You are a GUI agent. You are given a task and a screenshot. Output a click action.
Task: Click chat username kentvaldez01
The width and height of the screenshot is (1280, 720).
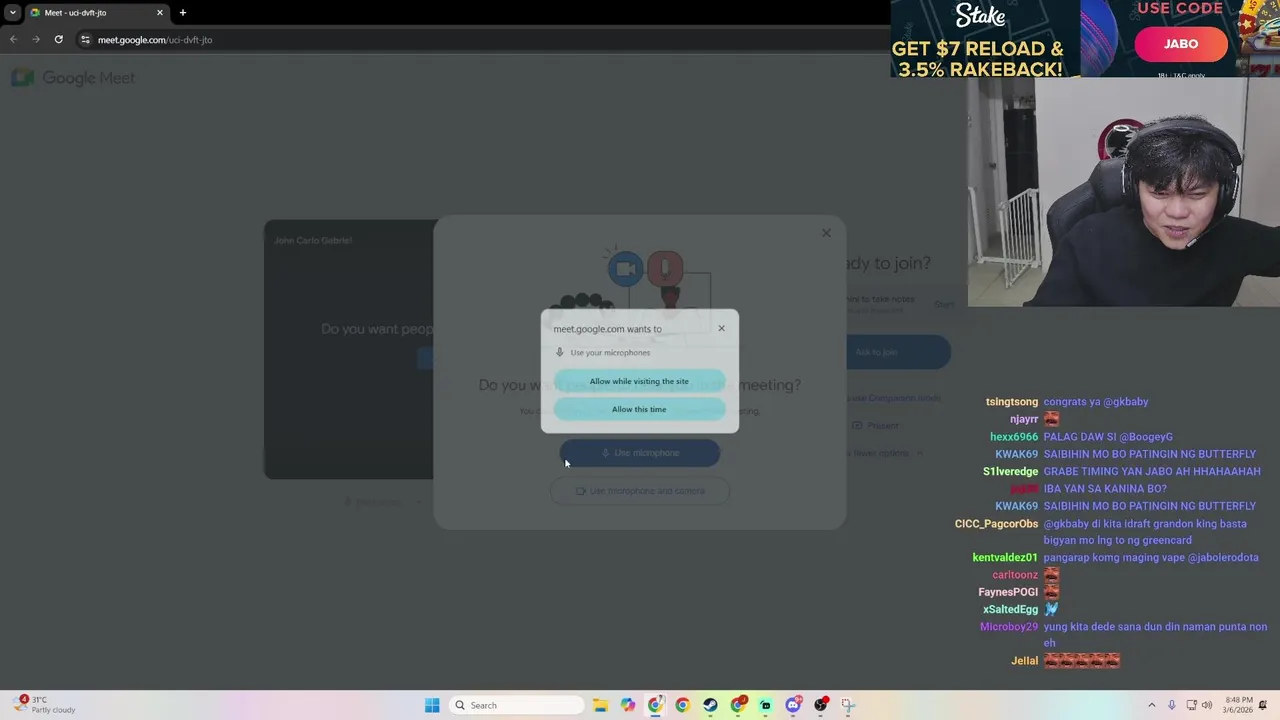(x=1005, y=558)
